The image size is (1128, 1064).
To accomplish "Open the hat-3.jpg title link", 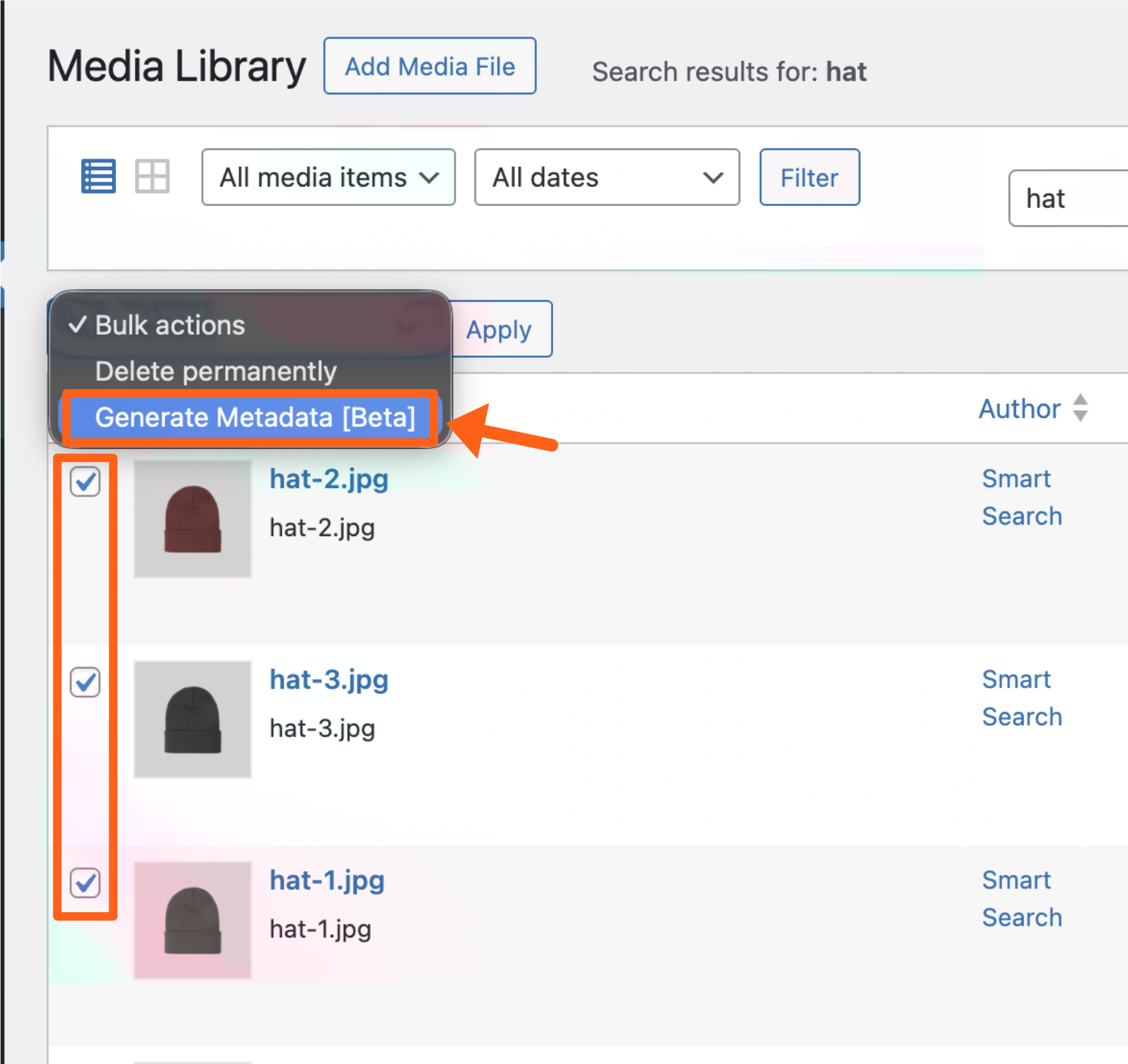I will (x=329, y=680).
